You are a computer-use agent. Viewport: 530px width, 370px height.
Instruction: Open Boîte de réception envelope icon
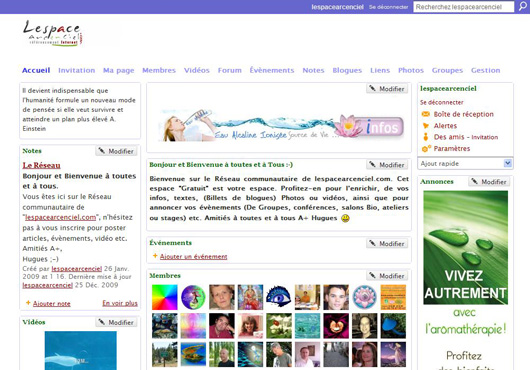[426, 114]
